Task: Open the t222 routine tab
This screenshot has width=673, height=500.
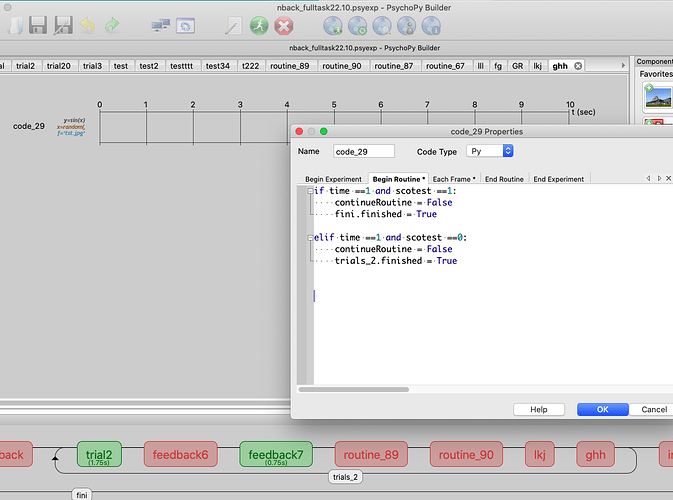Action: [251, 66]
